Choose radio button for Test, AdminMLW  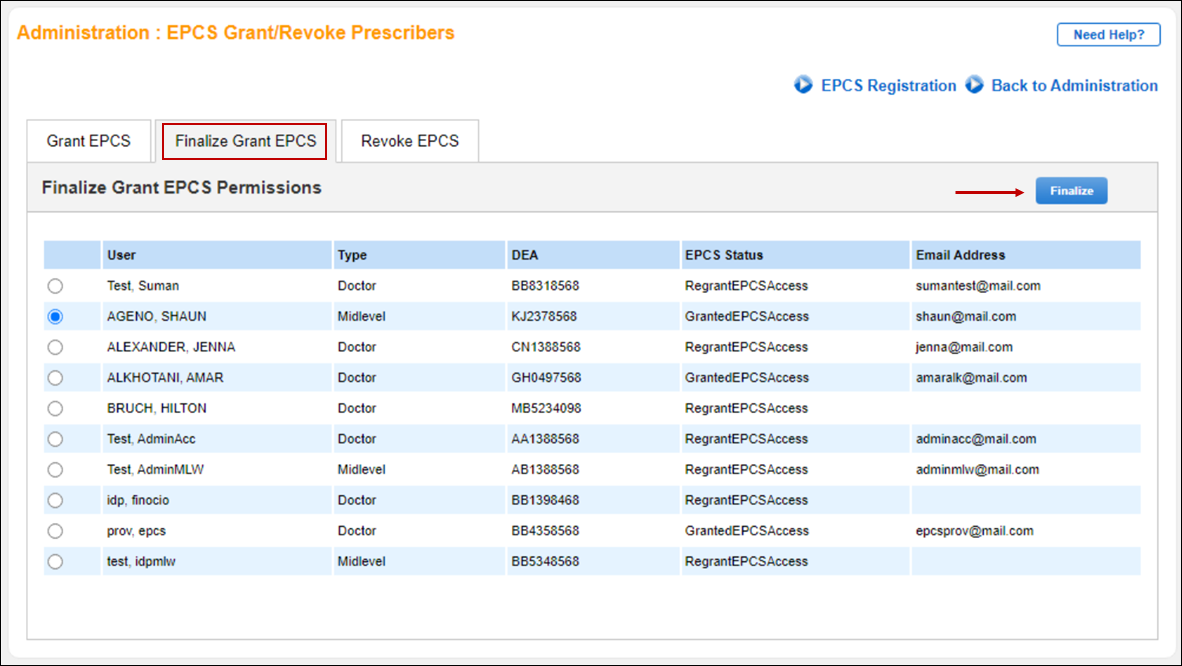(55, 469)
